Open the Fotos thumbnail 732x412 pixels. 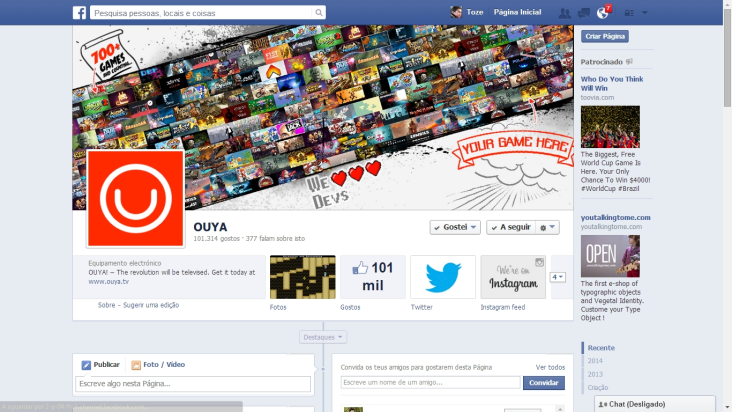[303, 277]
